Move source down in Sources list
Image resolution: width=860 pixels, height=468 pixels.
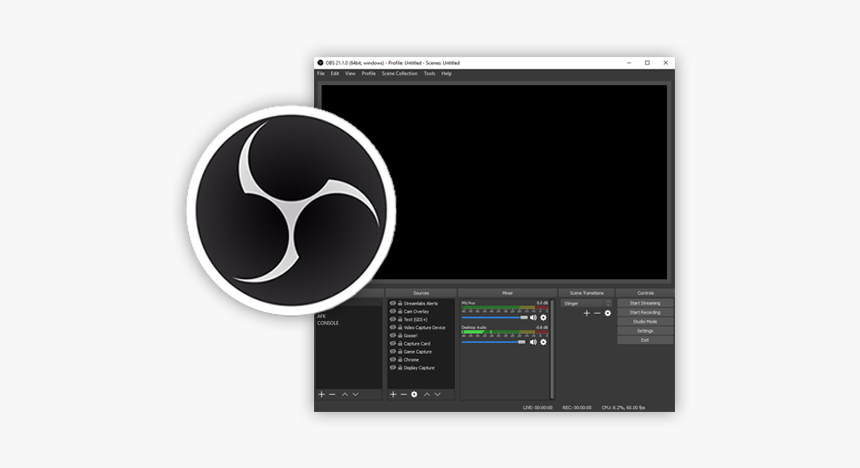(x=437, y=394)
